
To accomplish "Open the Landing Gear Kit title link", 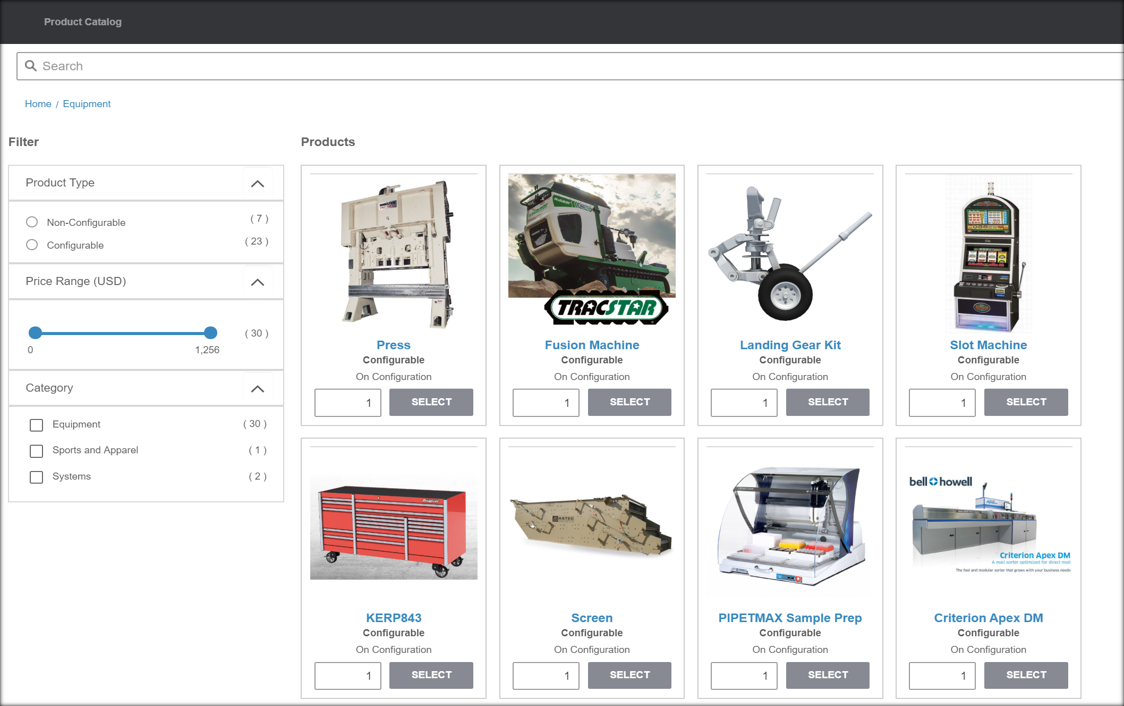I will (x=790, y=345).
